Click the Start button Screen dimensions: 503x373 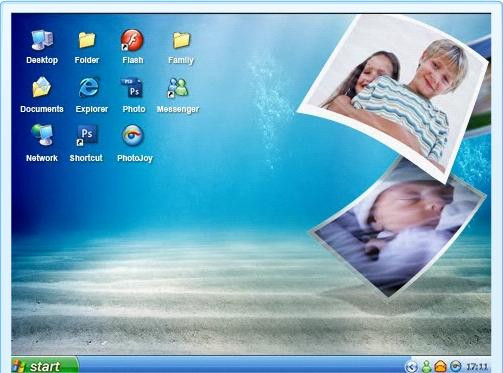point(45,365)
